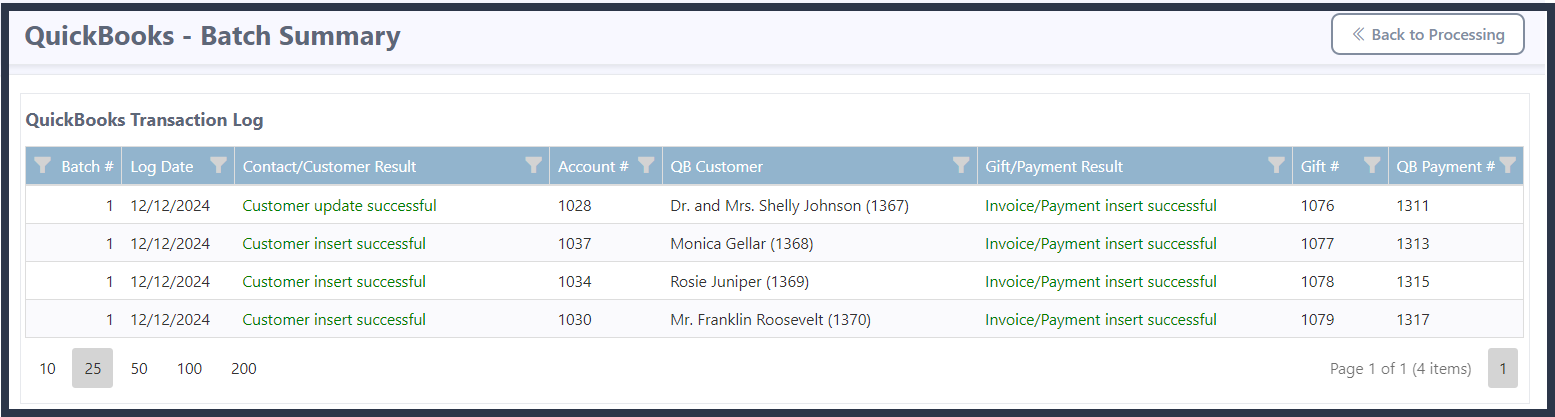1555x417 pixels.
Task: Open the Batch # column filter icon
Action: 42,166
